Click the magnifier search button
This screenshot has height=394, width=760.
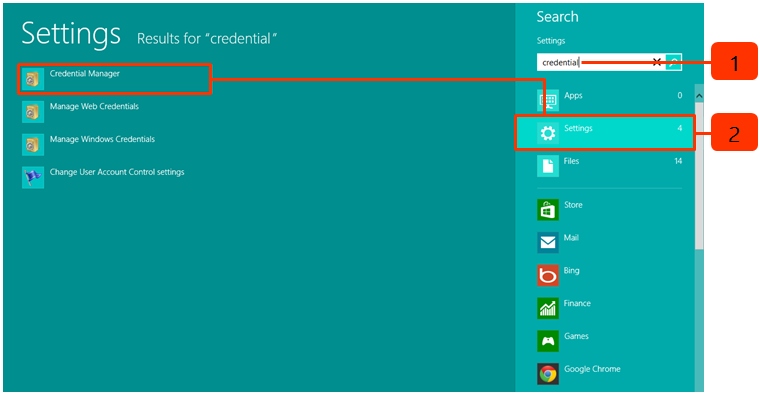click(674, 62)
